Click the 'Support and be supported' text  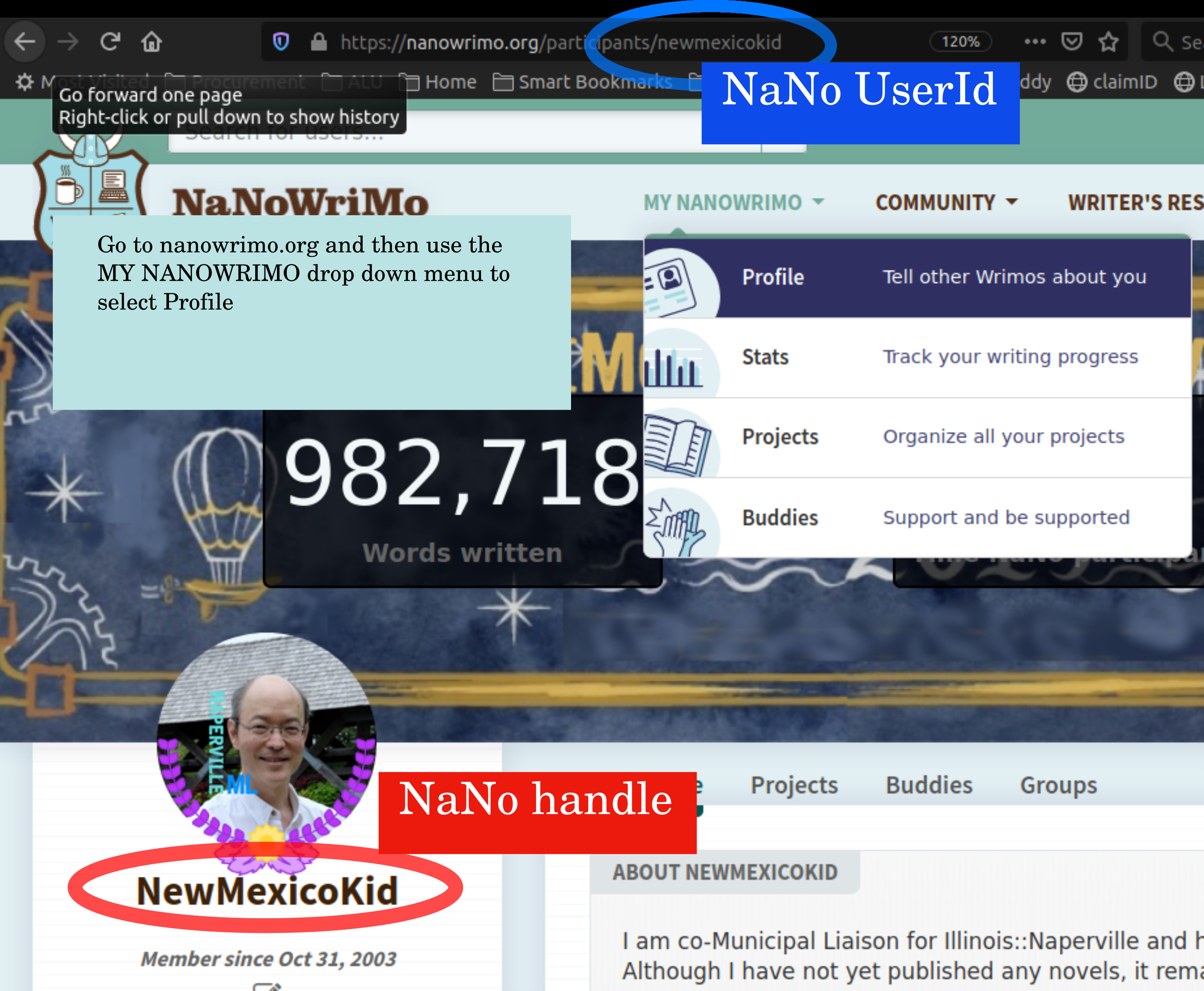click(1007, 517)
